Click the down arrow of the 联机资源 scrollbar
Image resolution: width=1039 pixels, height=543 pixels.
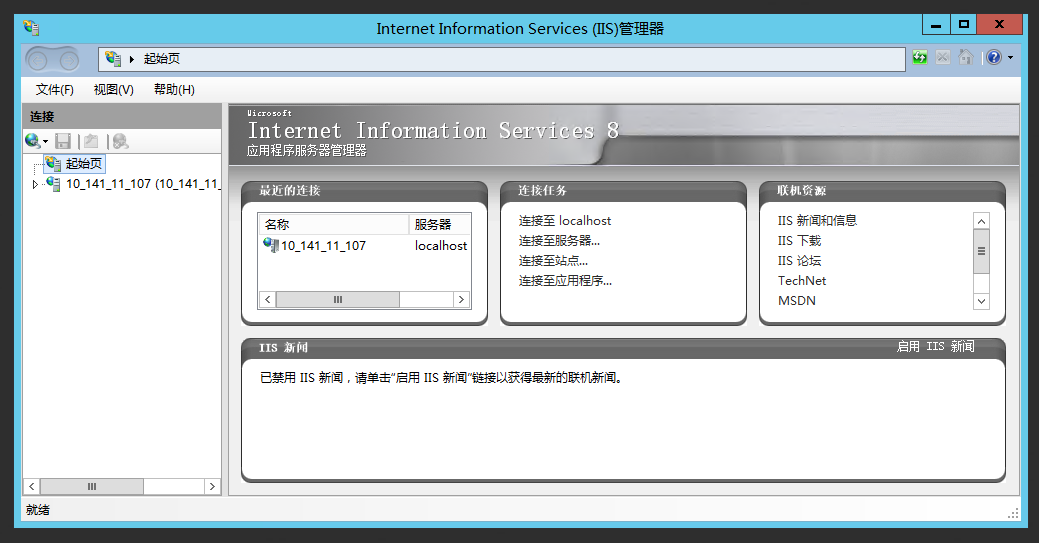[981, 301]
